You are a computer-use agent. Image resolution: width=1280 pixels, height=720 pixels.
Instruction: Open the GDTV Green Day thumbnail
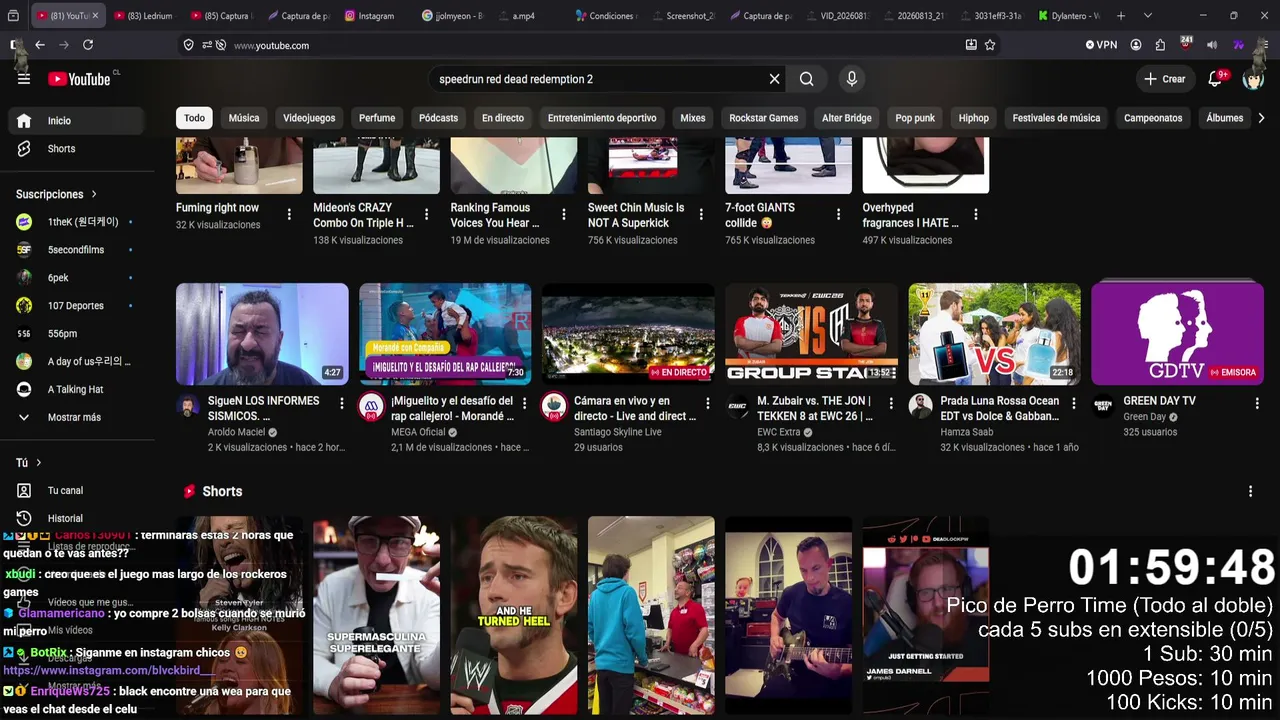1178,334
